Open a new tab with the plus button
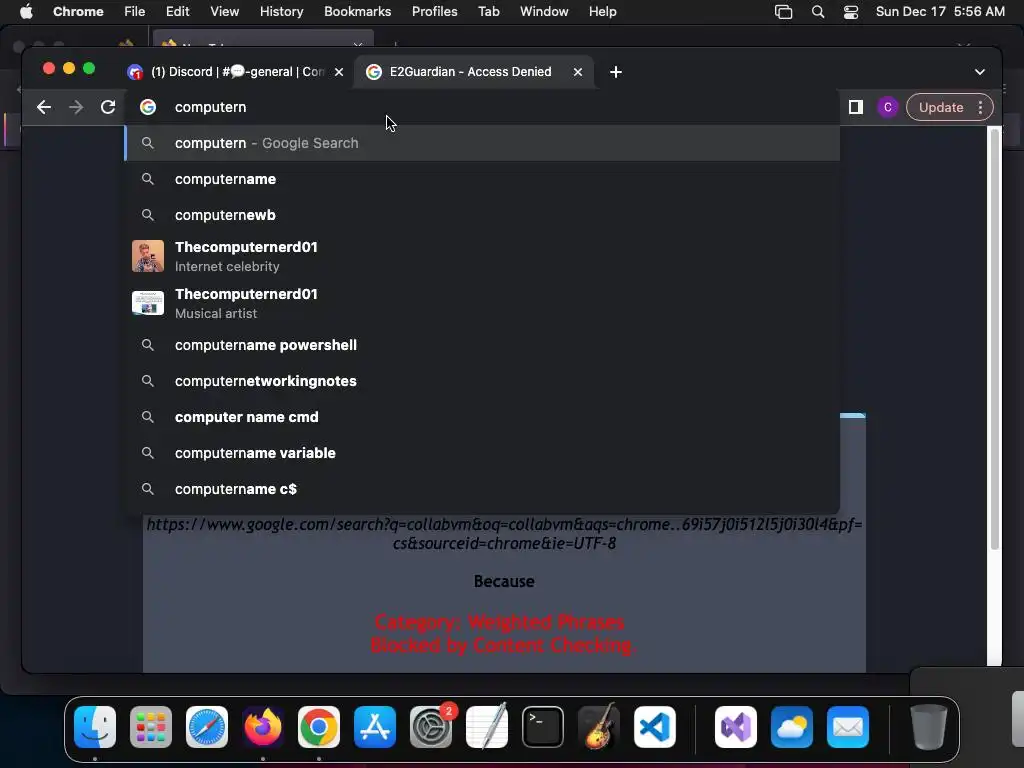Viewport: 1024px width, 768px height. tap(615, 72)
